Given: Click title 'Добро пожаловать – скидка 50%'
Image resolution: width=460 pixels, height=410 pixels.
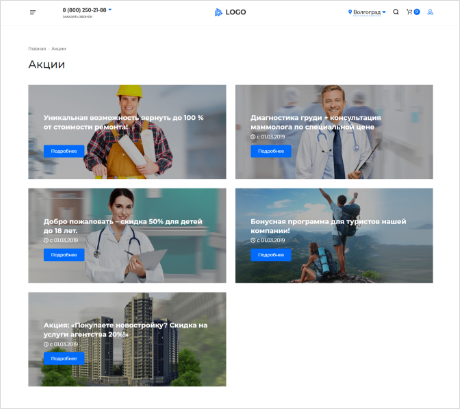Looking at the screenshot, I should [x=103, y=221].
